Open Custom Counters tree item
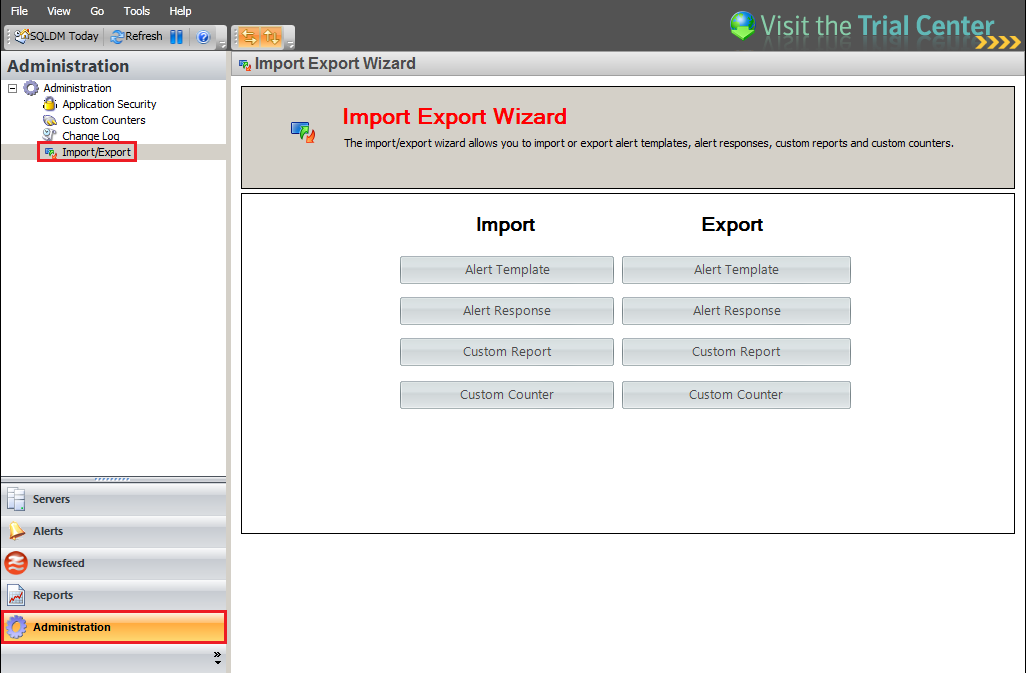Screen dimensions: 1026x673 coord(103,120)
